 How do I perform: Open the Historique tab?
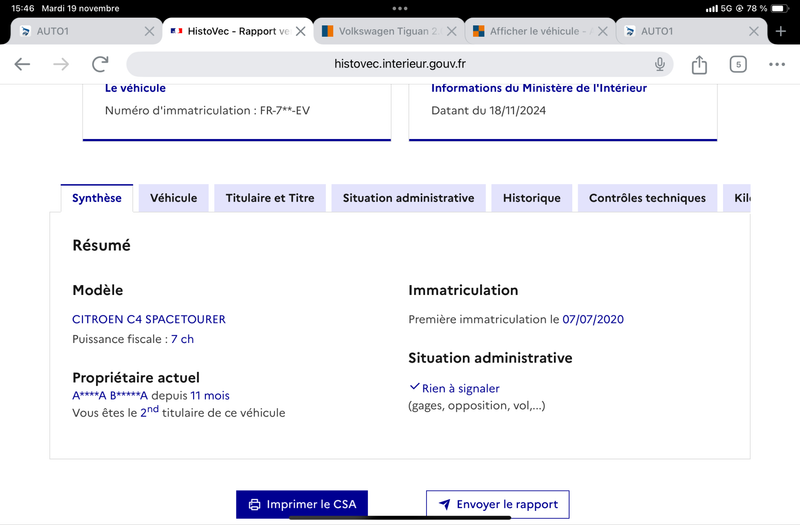click(x=532, y=198)
